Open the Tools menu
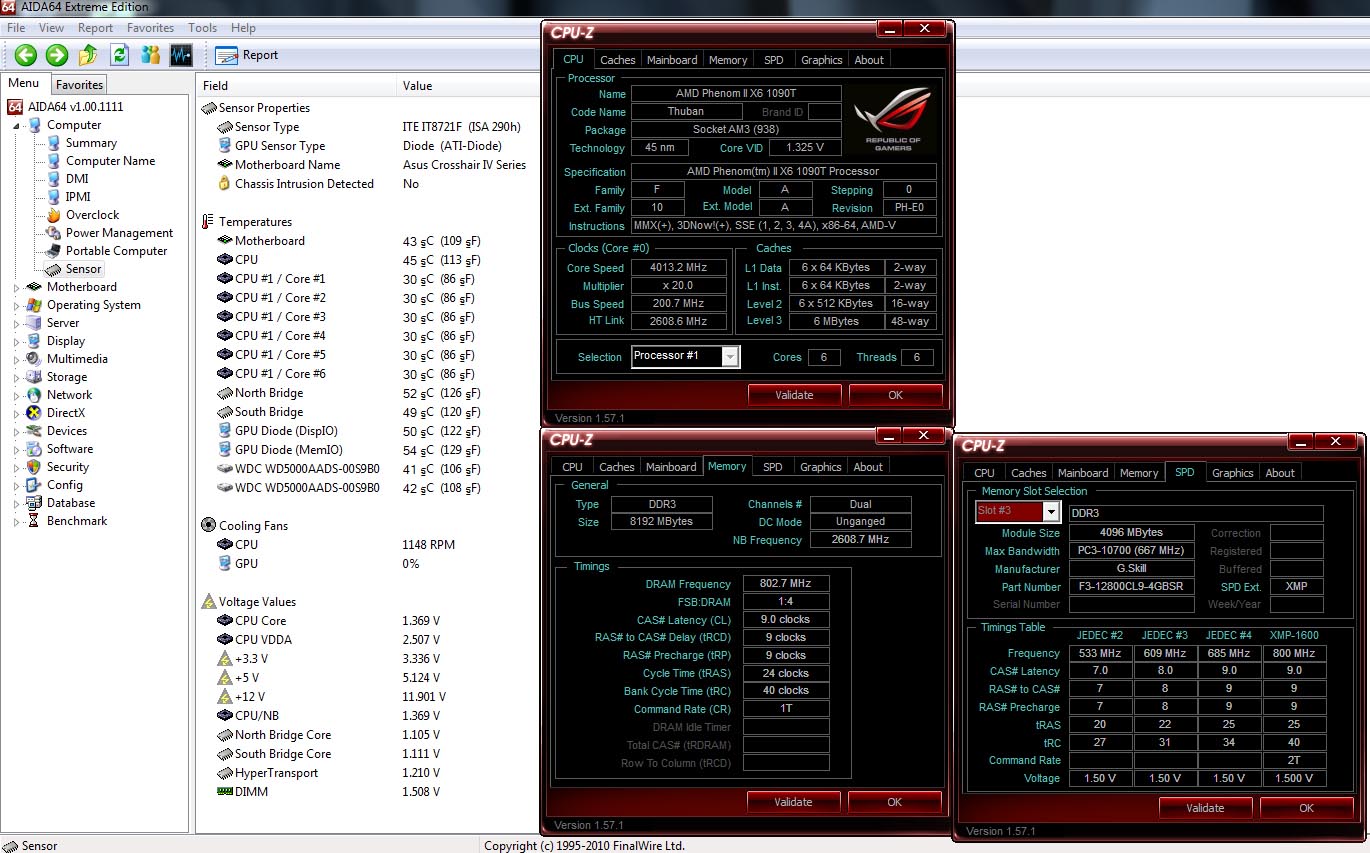Viewport: 1370px width, 853px height. [202, 28]
